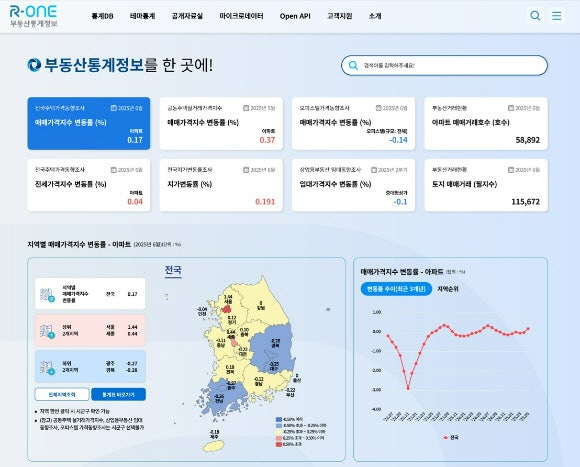Open the 고객지원 menu
Screen dimensions: 580x467
pos(340,16)
